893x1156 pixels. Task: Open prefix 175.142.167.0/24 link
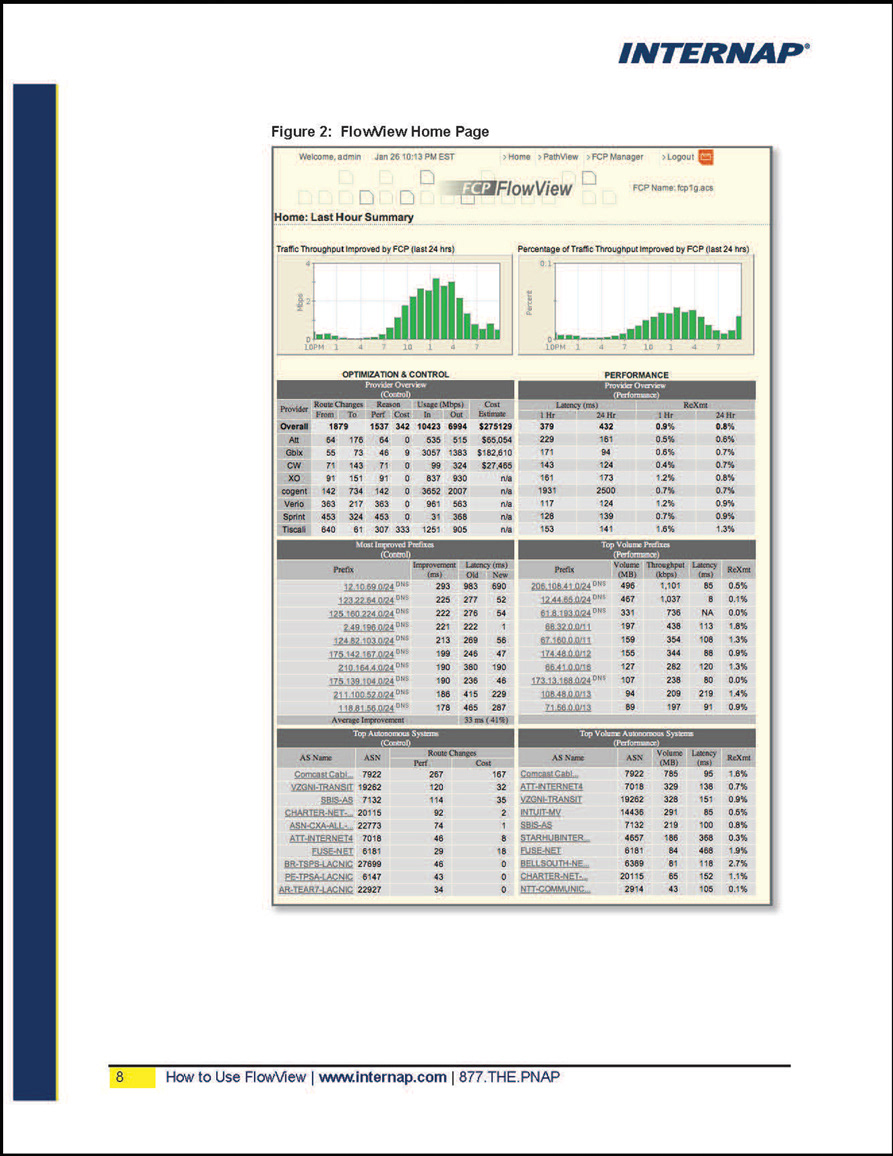[x=361, y=654]
